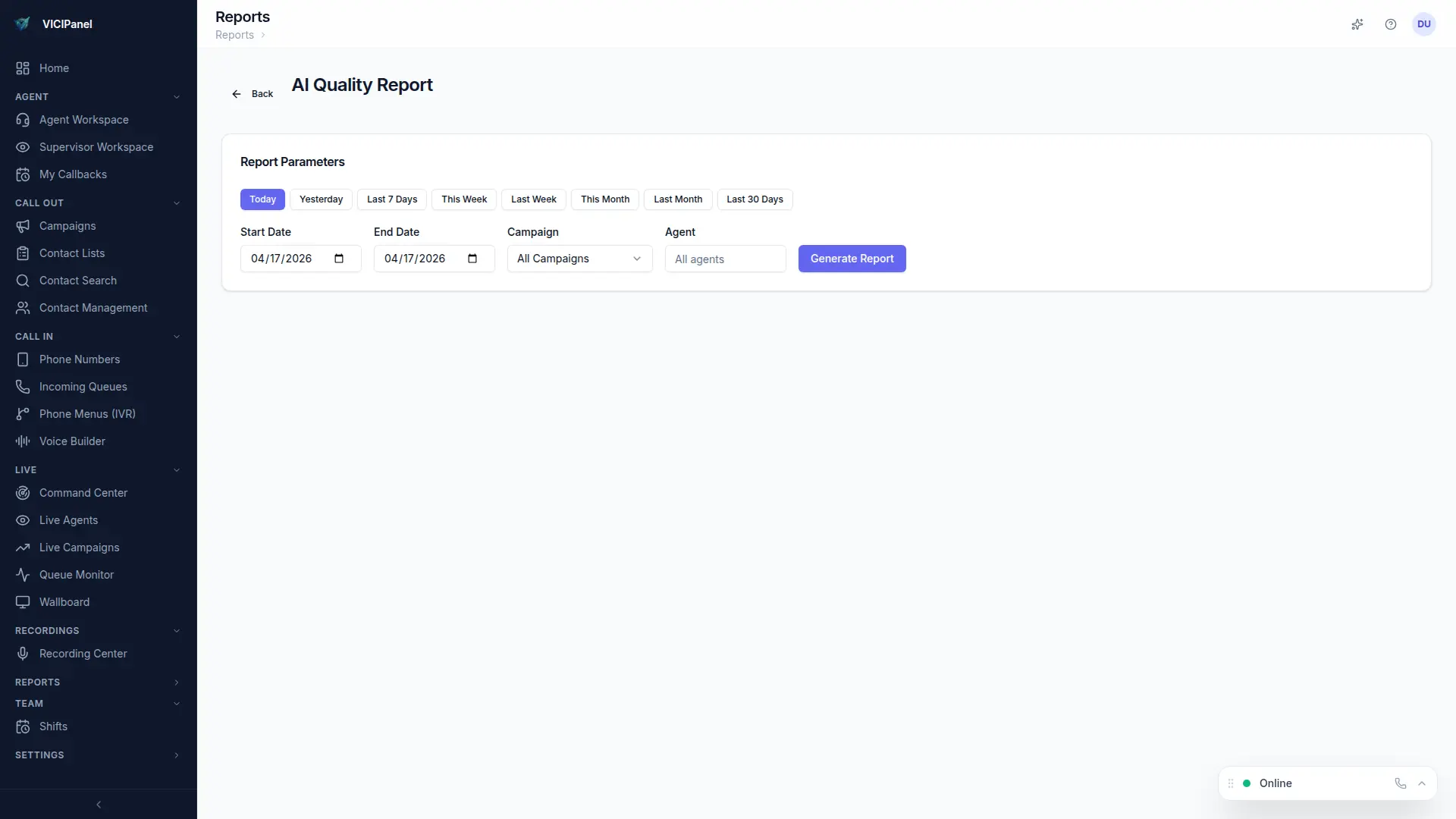Select the Yesterday date range option
Image resolution: width=1456 pixels, height=819 pixels.
pos(321,199)
